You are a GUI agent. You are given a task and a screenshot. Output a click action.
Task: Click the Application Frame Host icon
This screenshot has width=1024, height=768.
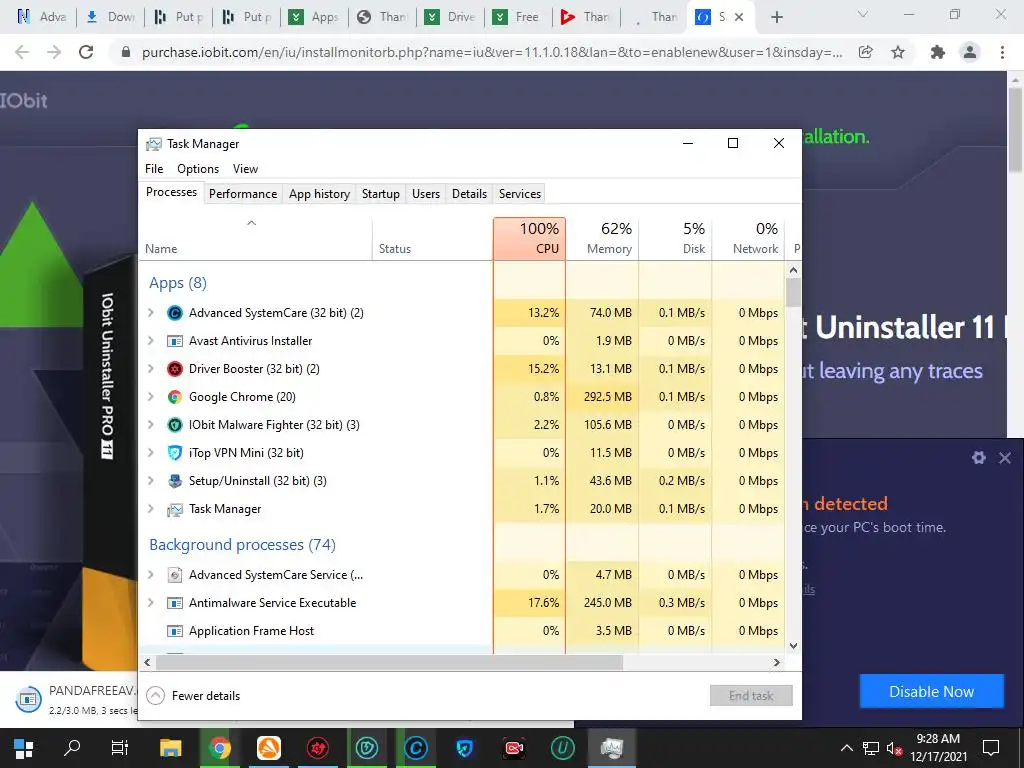pyautogui.click(x=174, y=631)
